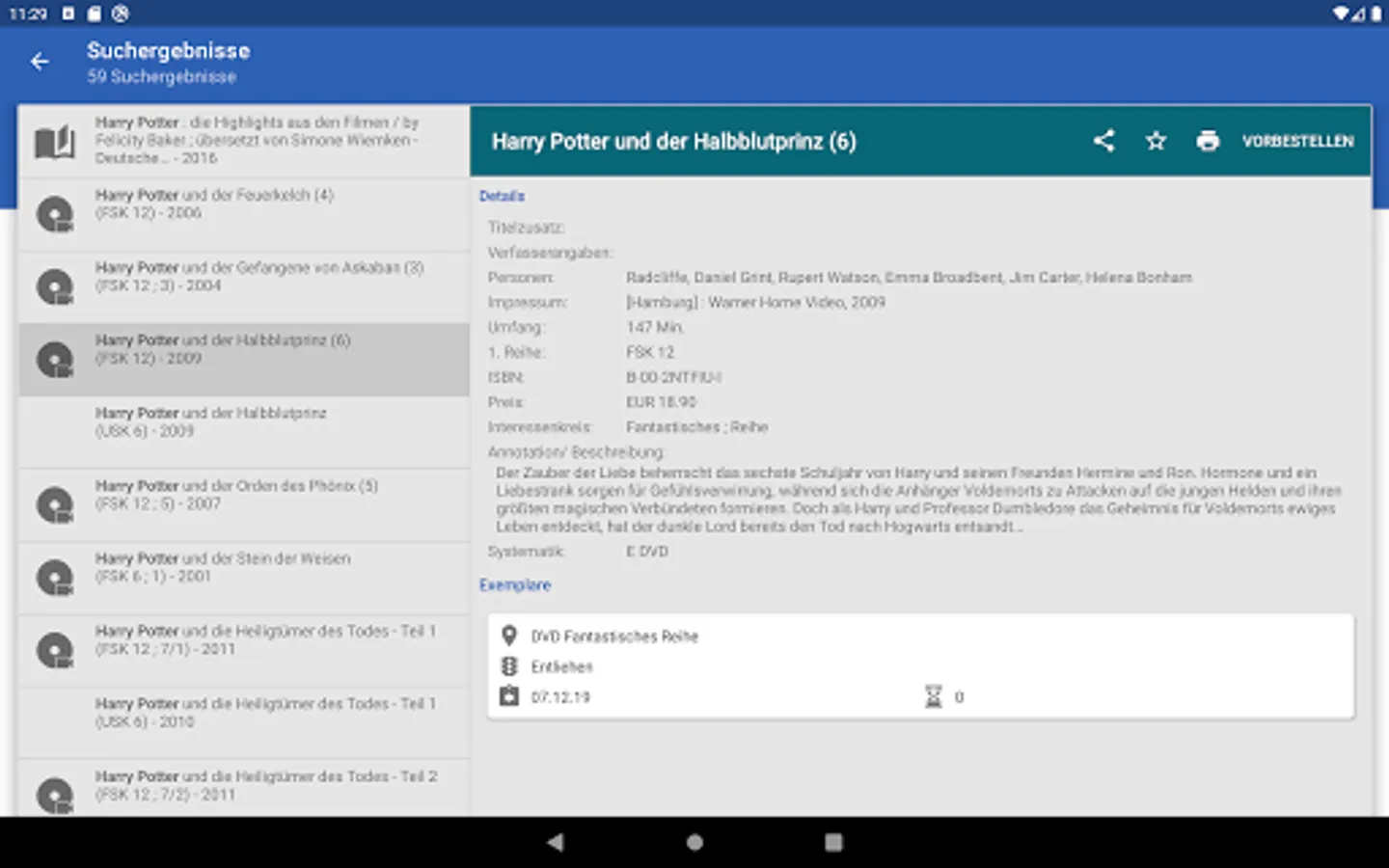
Task: Open result Harry Potter und der Orden des Phönix
Action: coord(244,505)
